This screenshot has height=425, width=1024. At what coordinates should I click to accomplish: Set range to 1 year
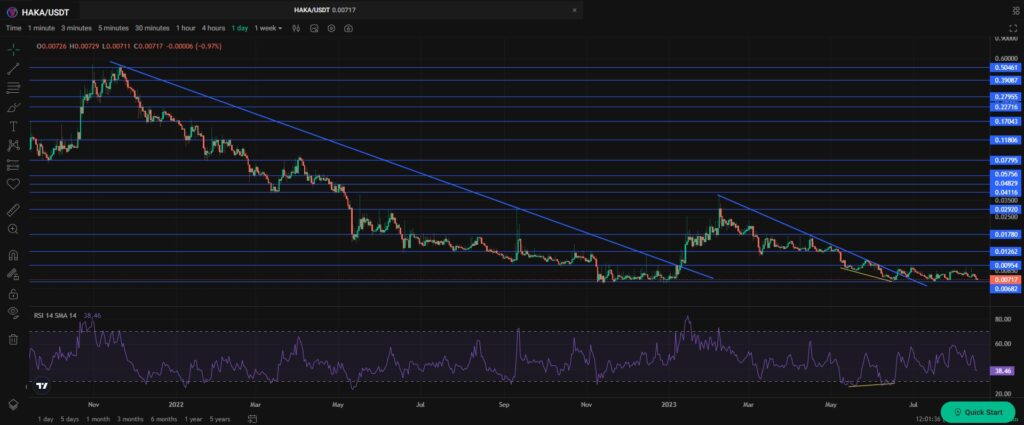193,419
